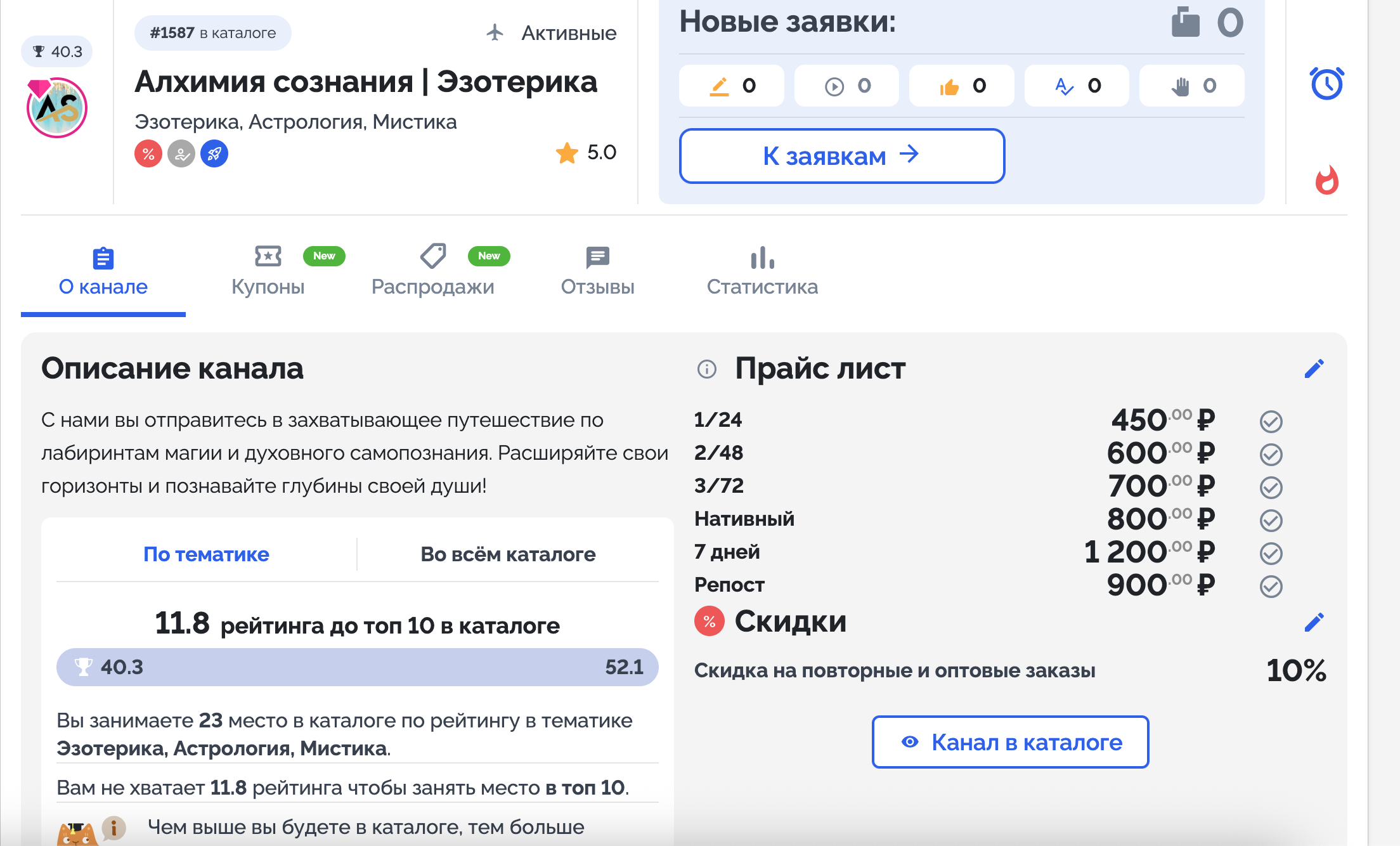Screen dimensions: 1400x846
Task: Open the channel avatar with diamond
Action: pos(57,108)
